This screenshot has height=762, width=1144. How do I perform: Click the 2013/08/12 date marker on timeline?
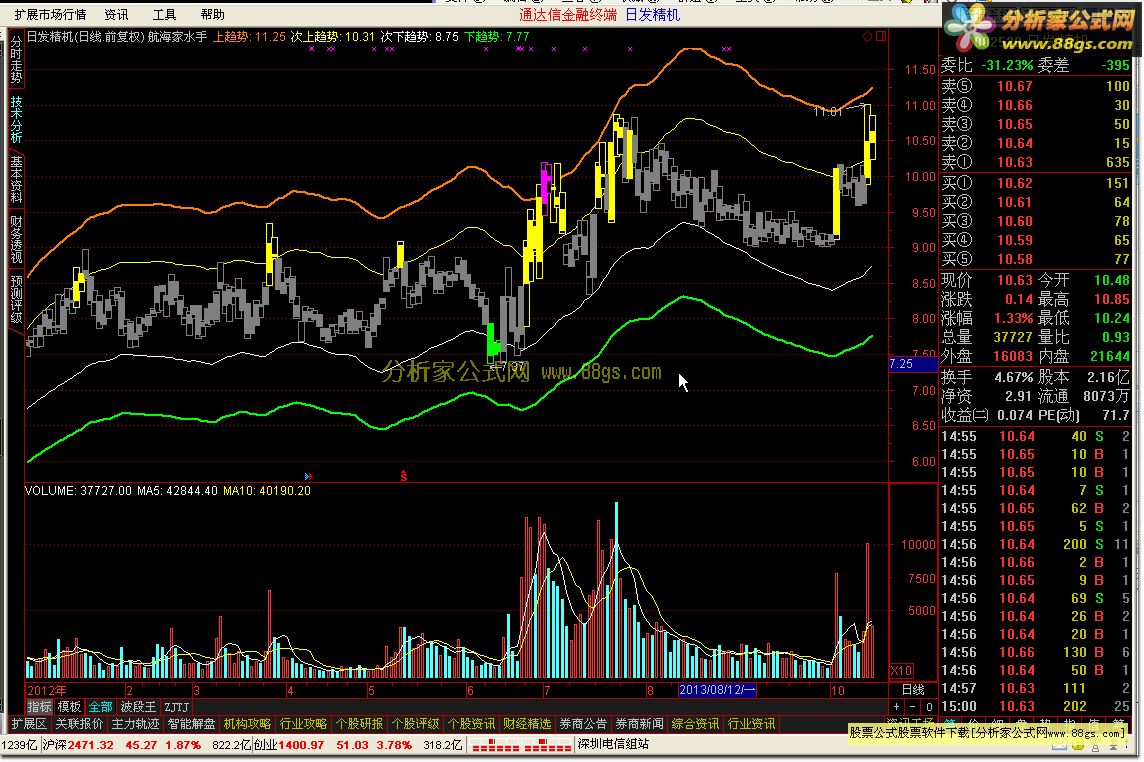coord(717,690)
